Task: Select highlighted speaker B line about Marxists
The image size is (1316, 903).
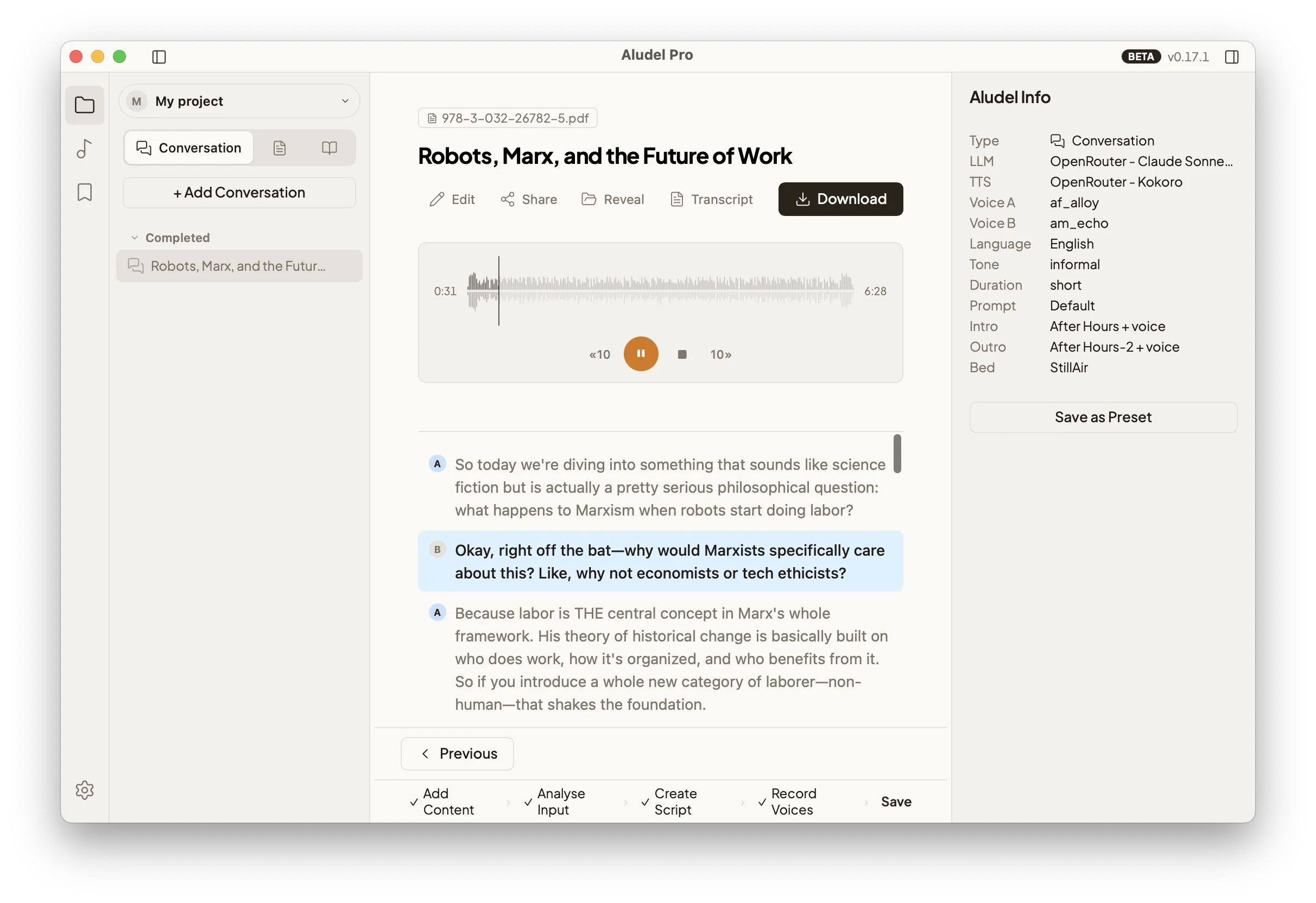Action: pos(660,562)
